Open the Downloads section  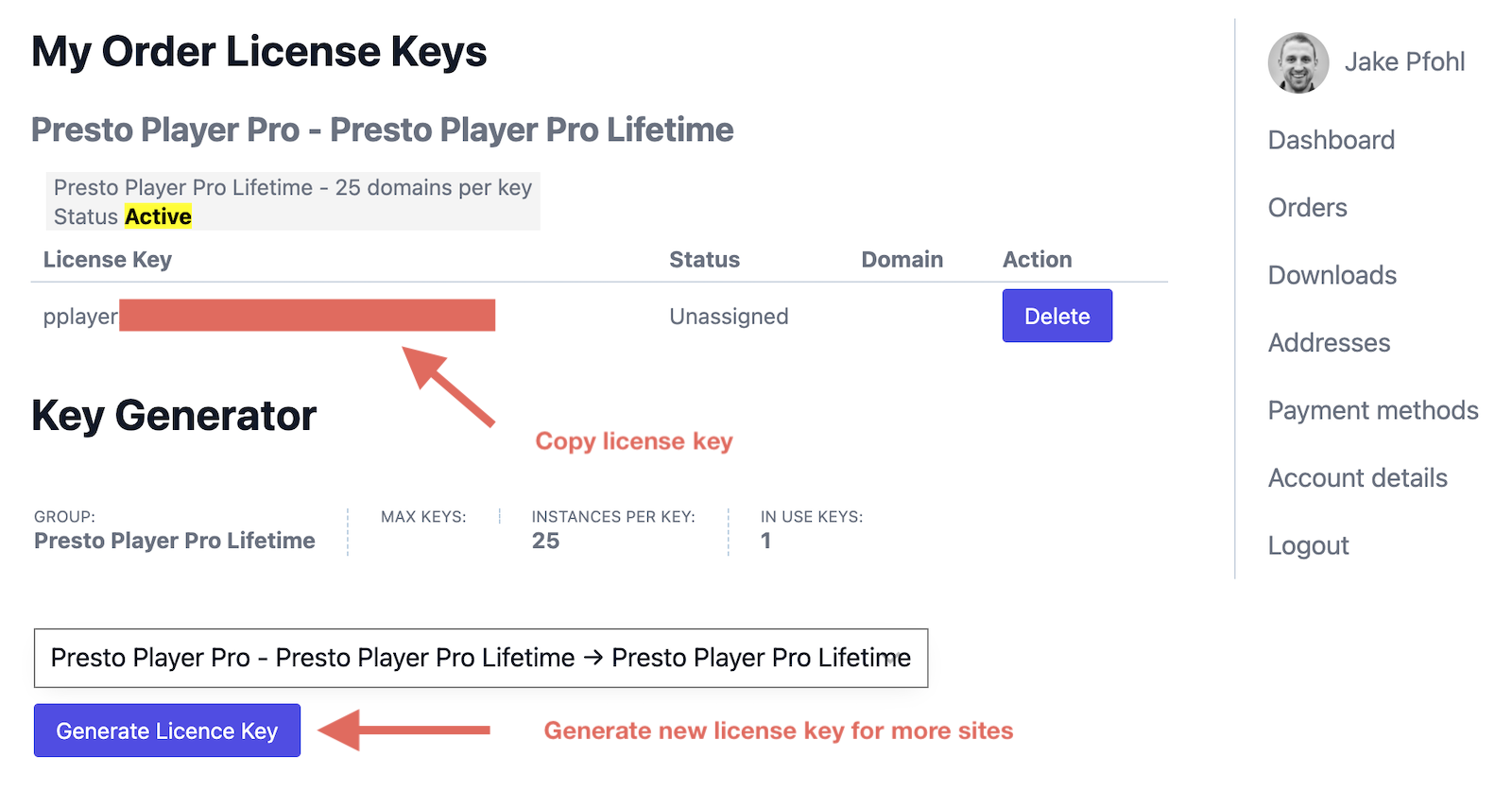(x=1332, y=275)
